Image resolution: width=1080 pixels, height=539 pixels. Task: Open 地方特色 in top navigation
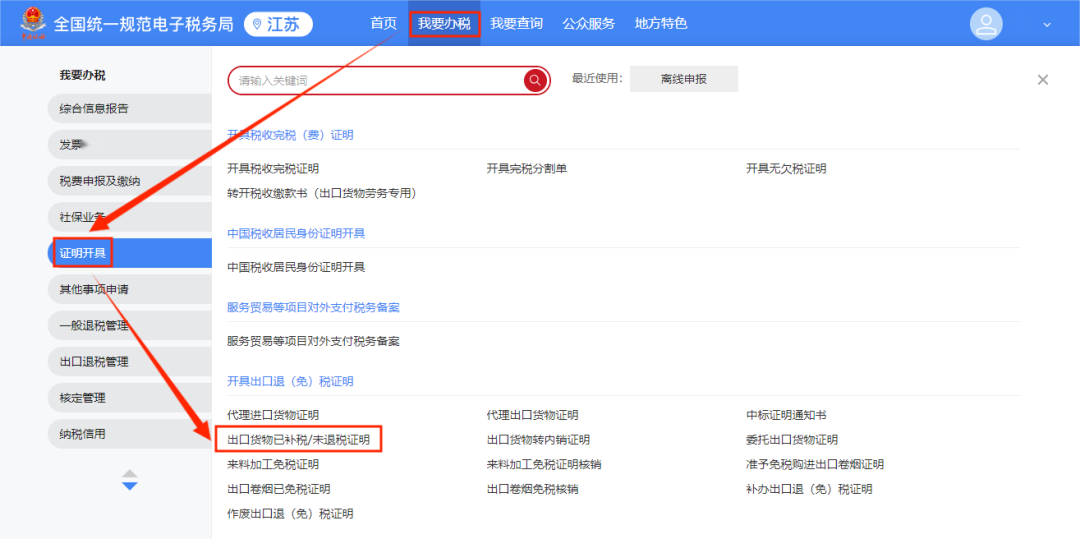(x=661, y=23)
